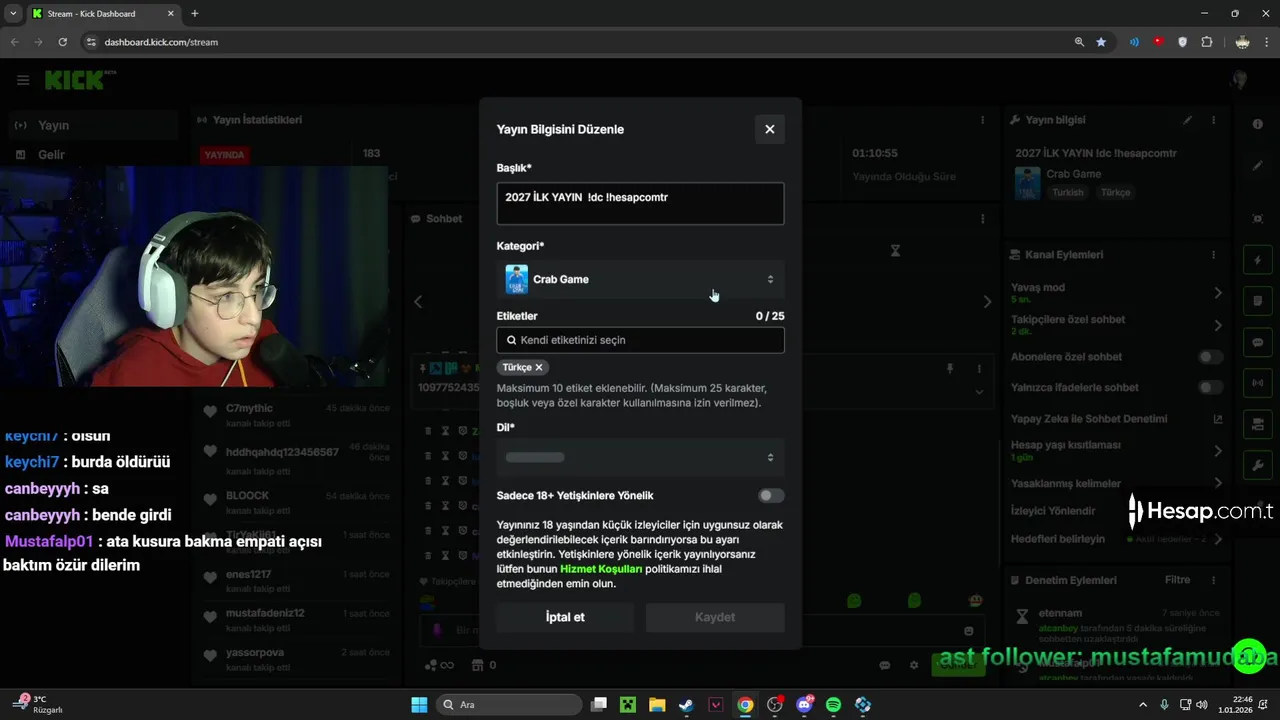Bookmark this page with star icon
Viewport: 1280px width, 720px height.
click(1101, 42)
